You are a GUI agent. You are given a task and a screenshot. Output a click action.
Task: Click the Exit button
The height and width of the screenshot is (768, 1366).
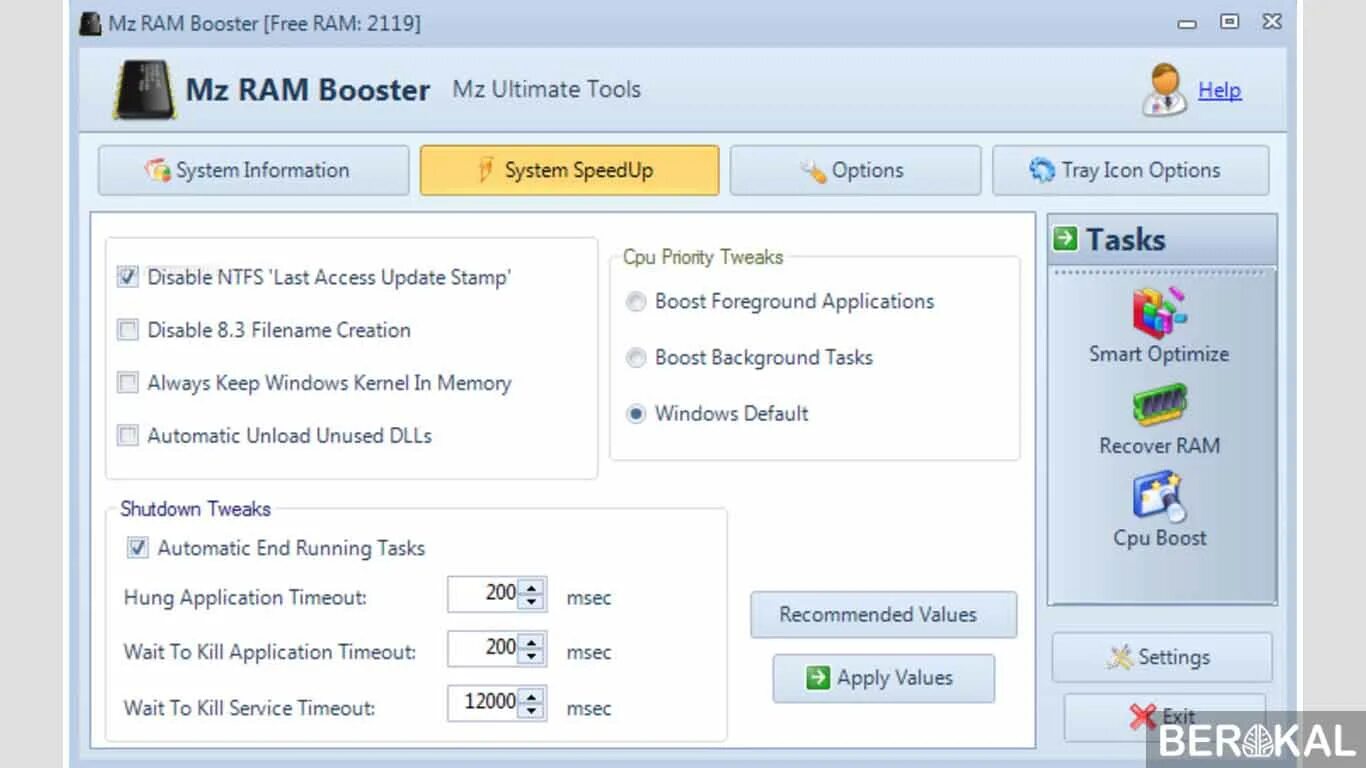click(x=1164, y=717)
